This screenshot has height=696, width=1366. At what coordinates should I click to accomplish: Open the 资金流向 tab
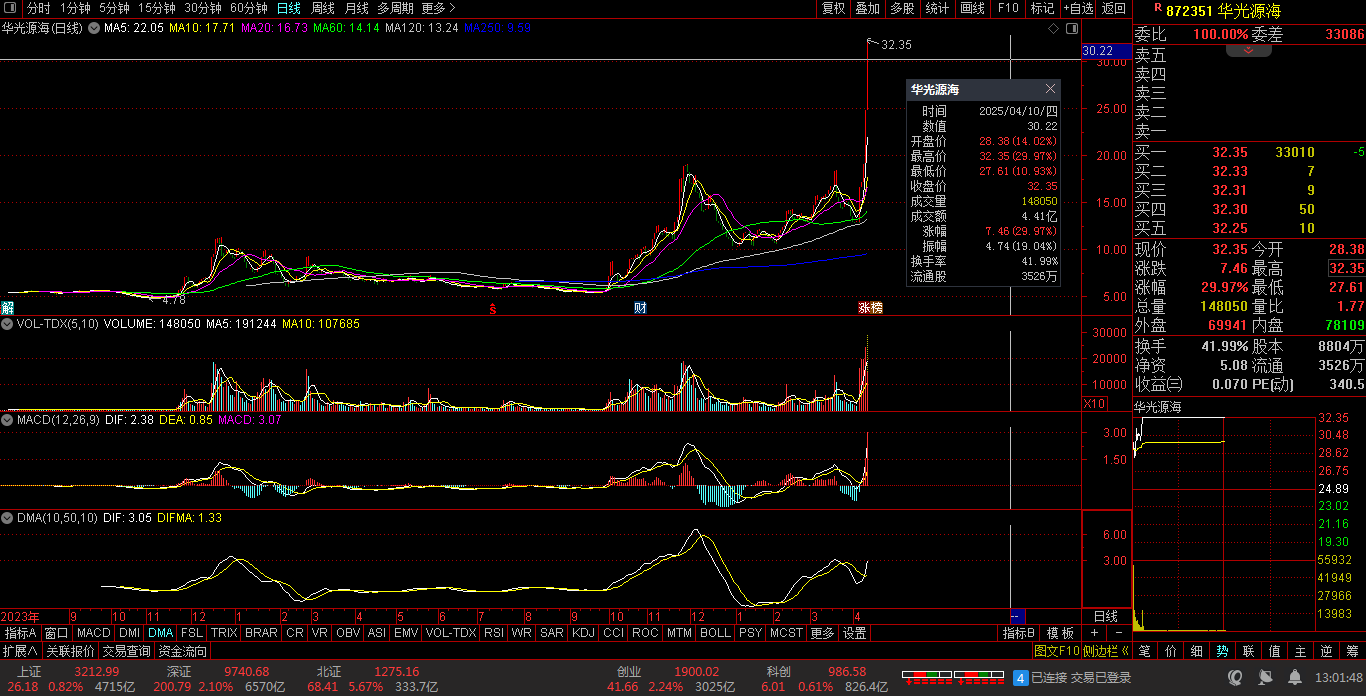tap(182, 651)
